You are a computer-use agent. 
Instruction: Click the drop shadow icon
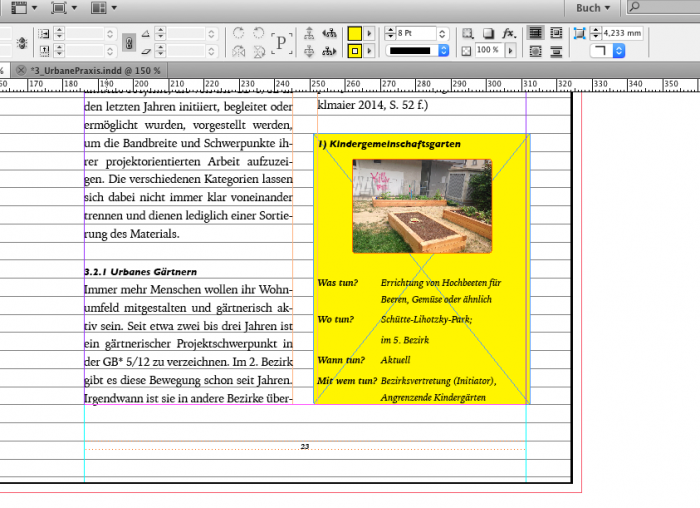[x=488, y=33]
